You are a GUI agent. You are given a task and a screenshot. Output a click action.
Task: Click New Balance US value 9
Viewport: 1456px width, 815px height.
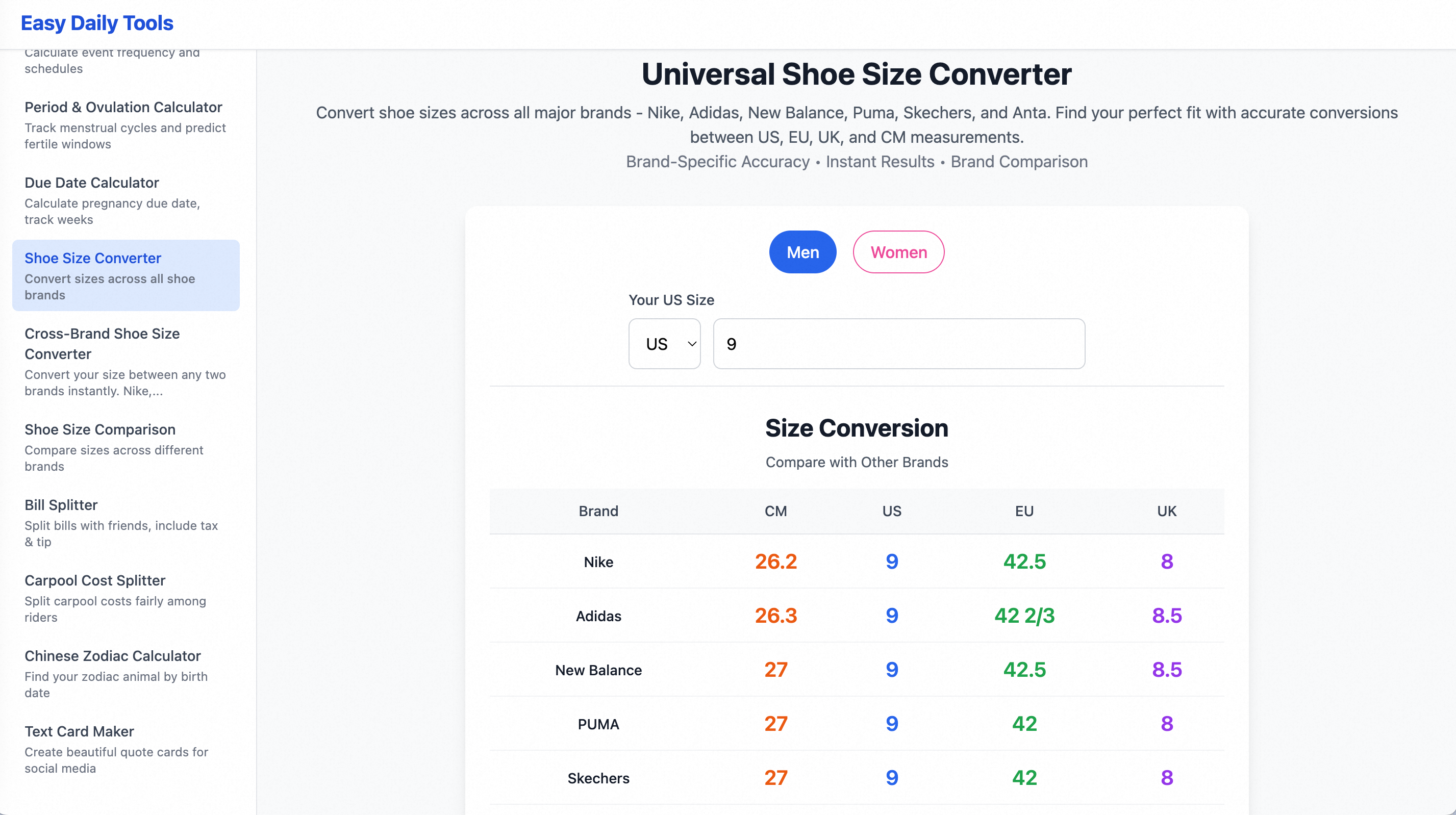point(892,670)
